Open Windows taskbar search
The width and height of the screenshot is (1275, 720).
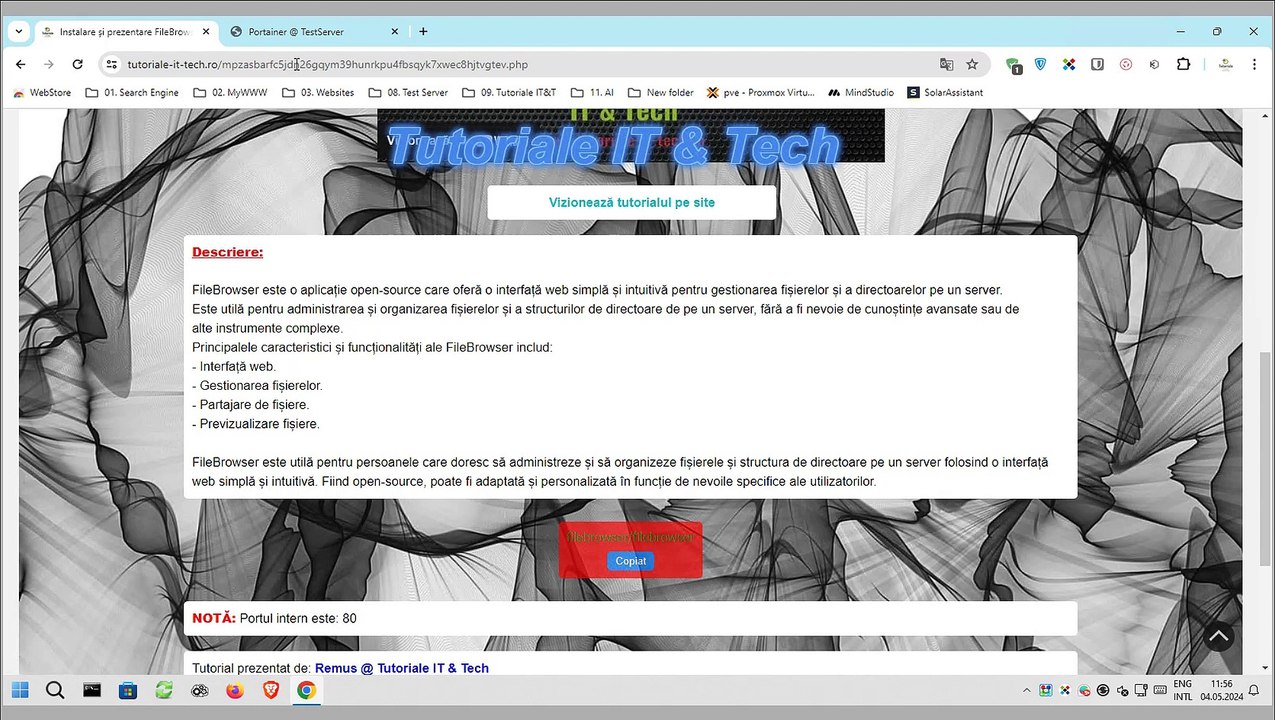(x=55, y=690)
